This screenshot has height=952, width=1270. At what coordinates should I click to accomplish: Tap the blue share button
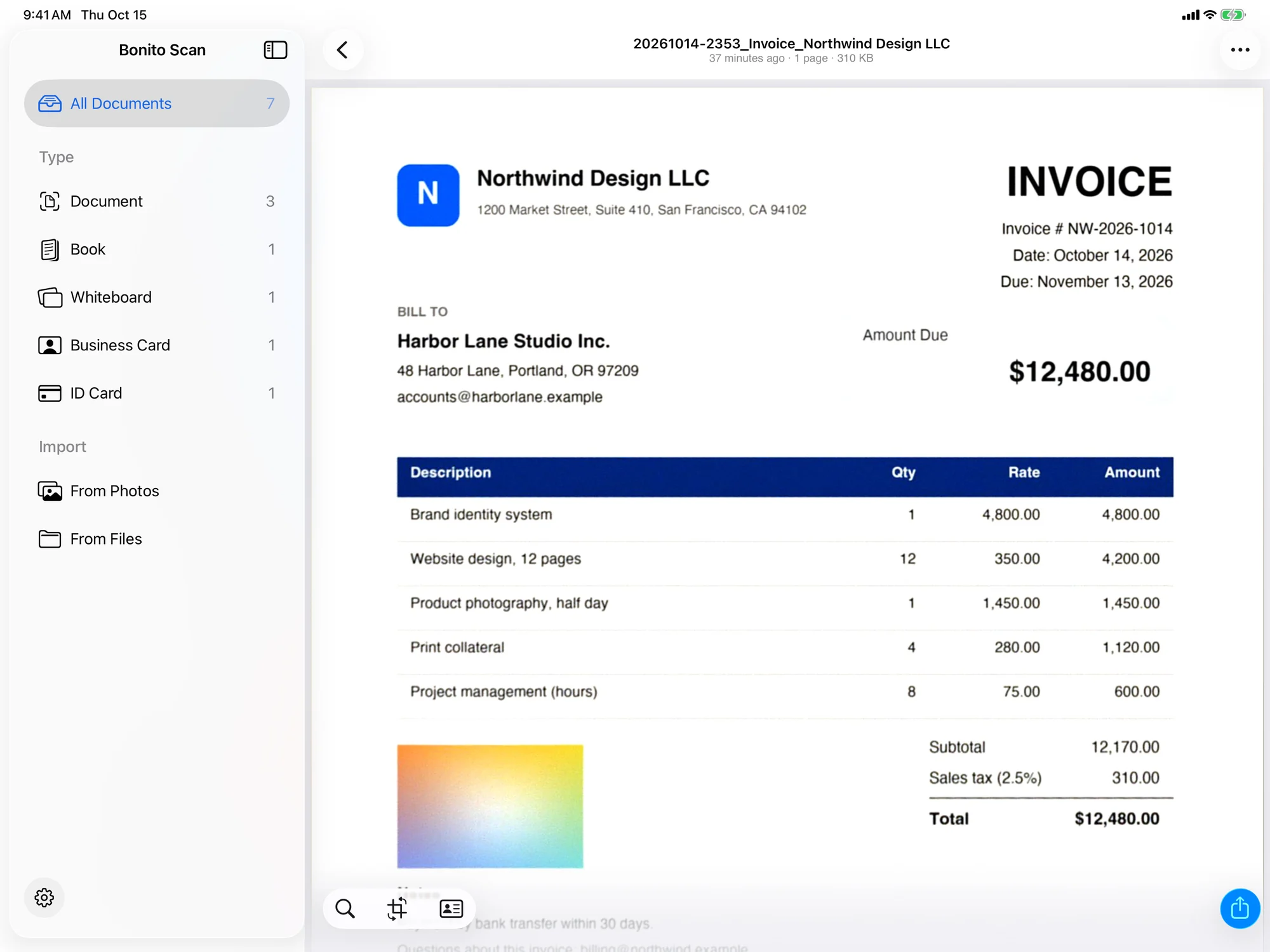click(1240, 908)
